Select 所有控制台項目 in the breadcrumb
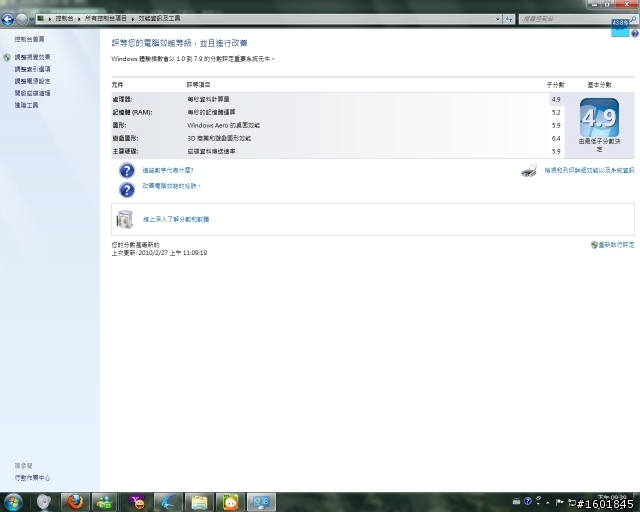This screenshot has height=512, width=640. coord(106,18)
